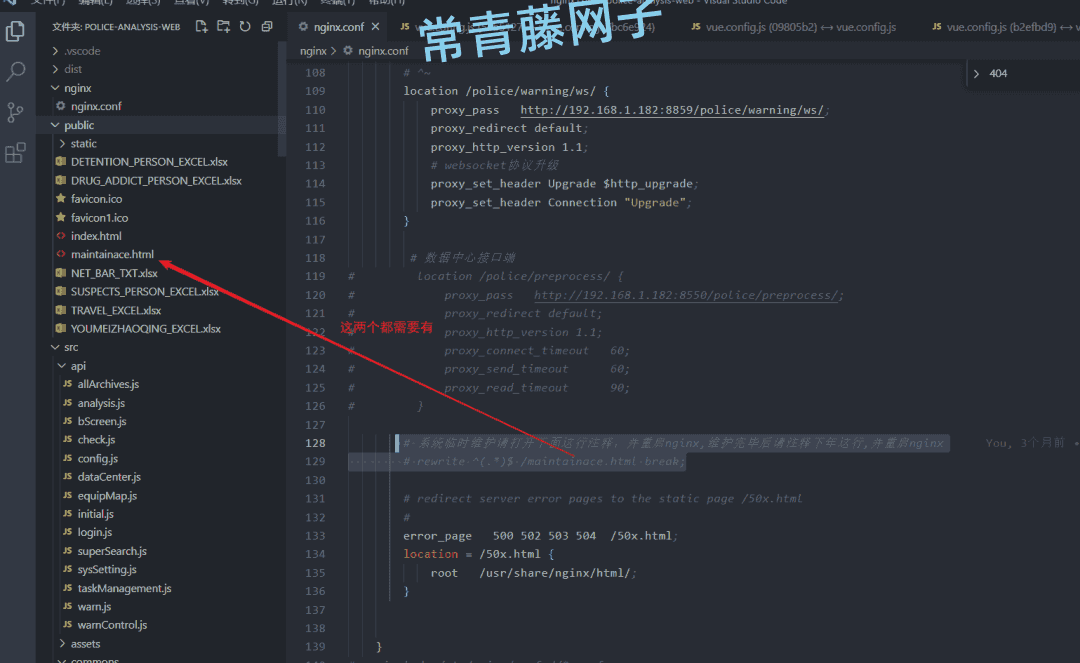Click the nginx.conf breadcrumb item
Viewport: 1080px width, 663px height.
[383, 51]
